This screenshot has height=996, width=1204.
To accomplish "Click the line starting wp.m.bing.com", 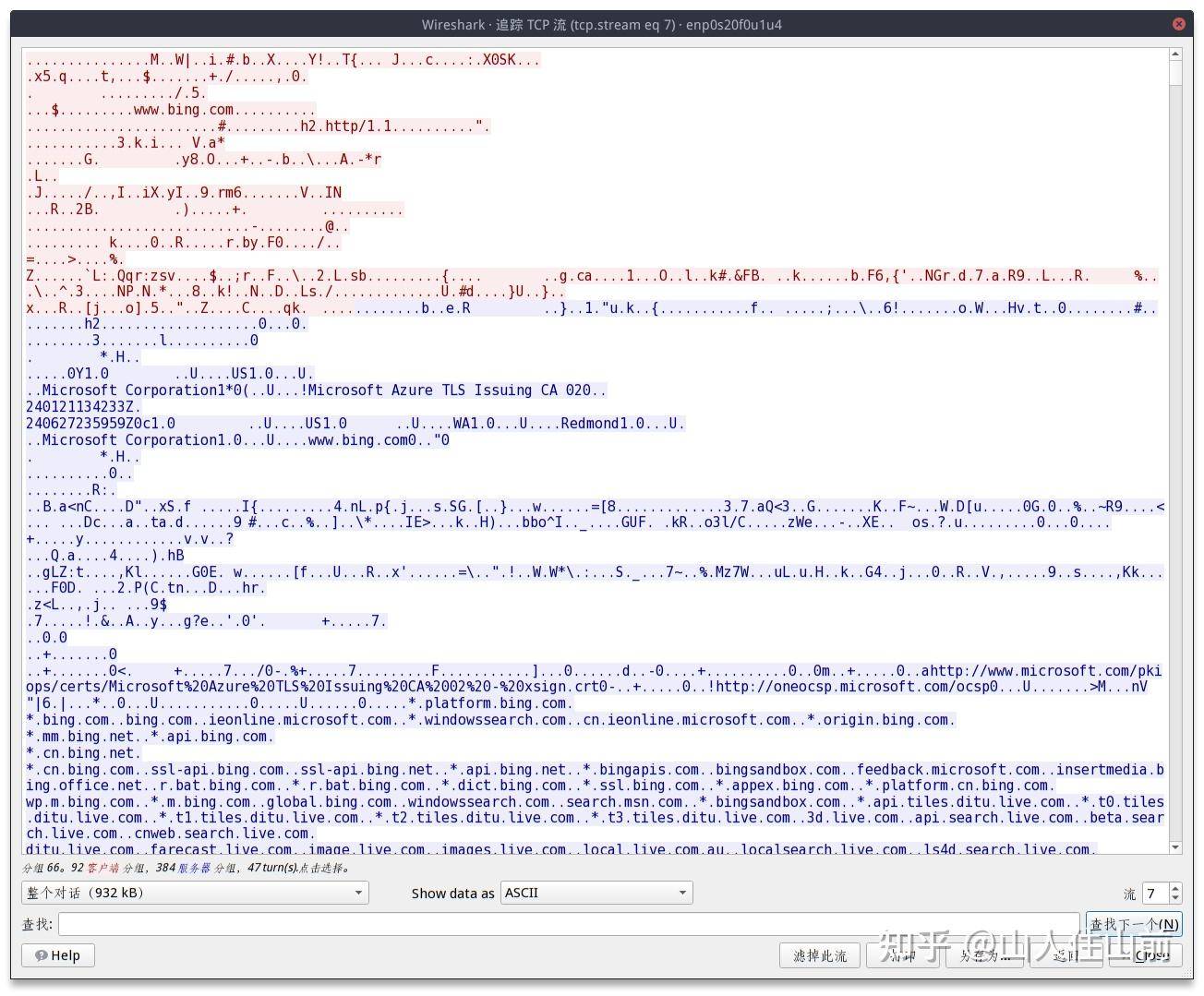I will (x=595, y=802).
